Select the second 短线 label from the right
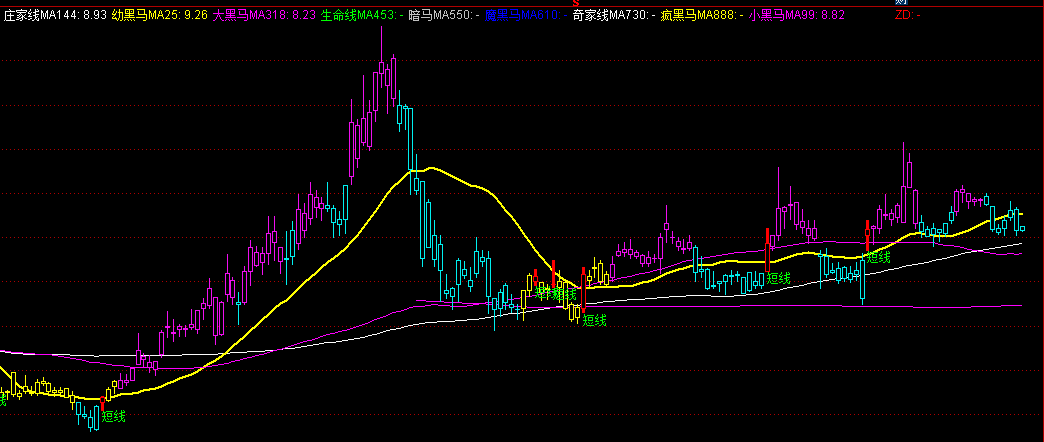This screenshot has height=442, width=1044. (x=778, y=277)
